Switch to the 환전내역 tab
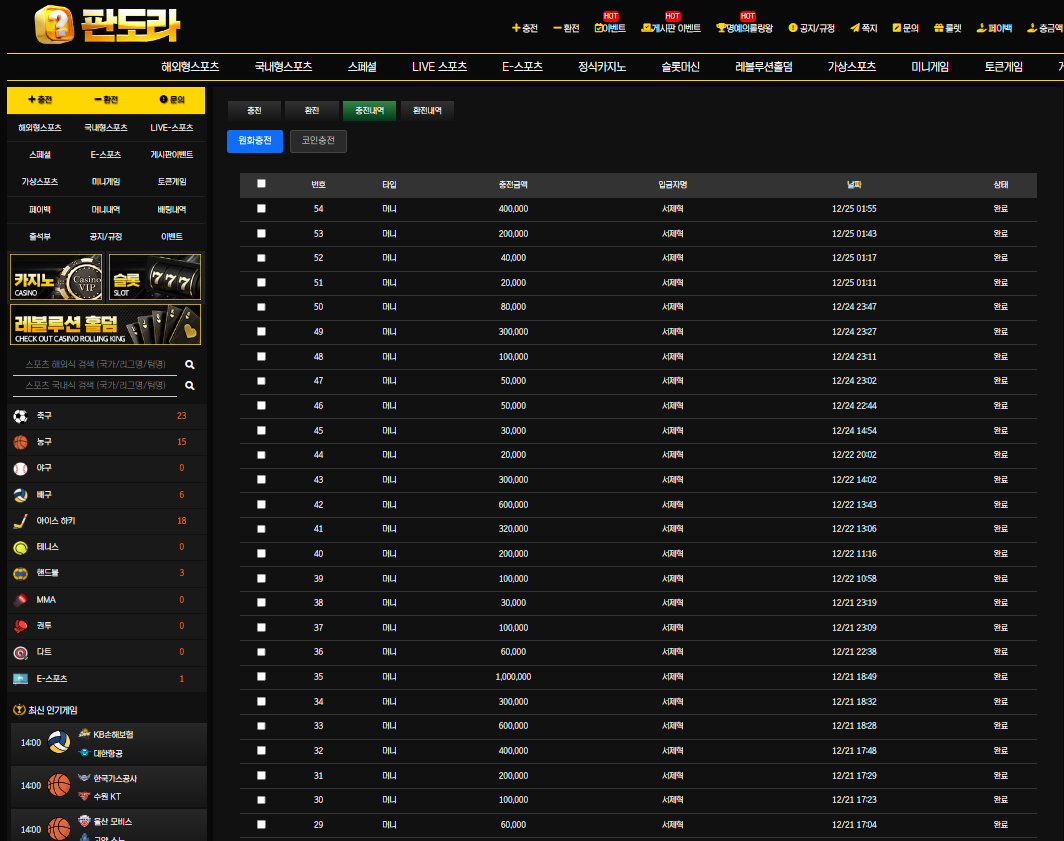Viewport: 1064px width, 841px height. tap(427, 111)
